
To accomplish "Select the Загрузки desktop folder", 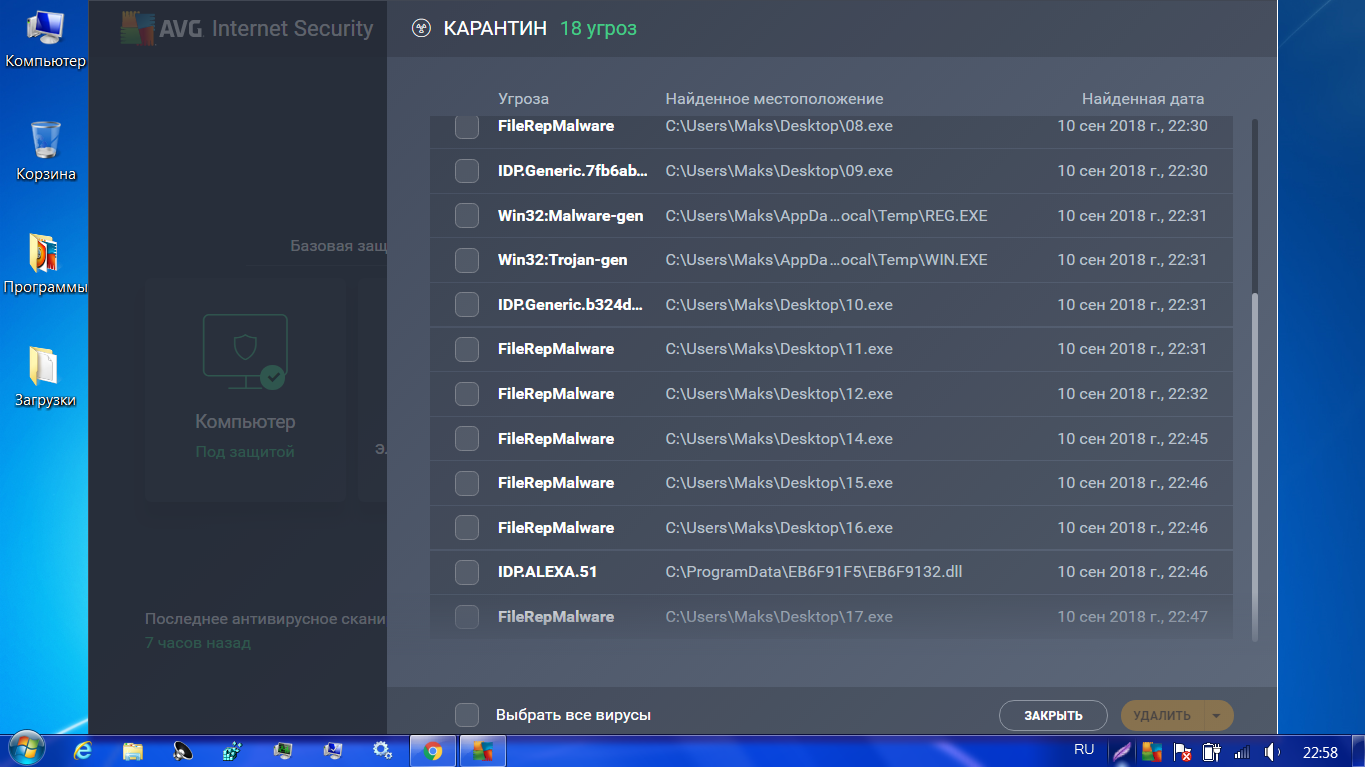I will click(x=46, y=377).
